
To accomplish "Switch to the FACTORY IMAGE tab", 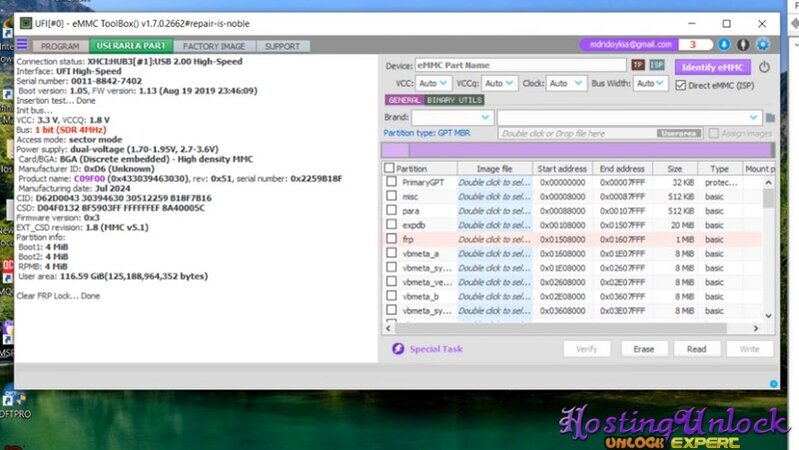I will [x=215, y=46].
